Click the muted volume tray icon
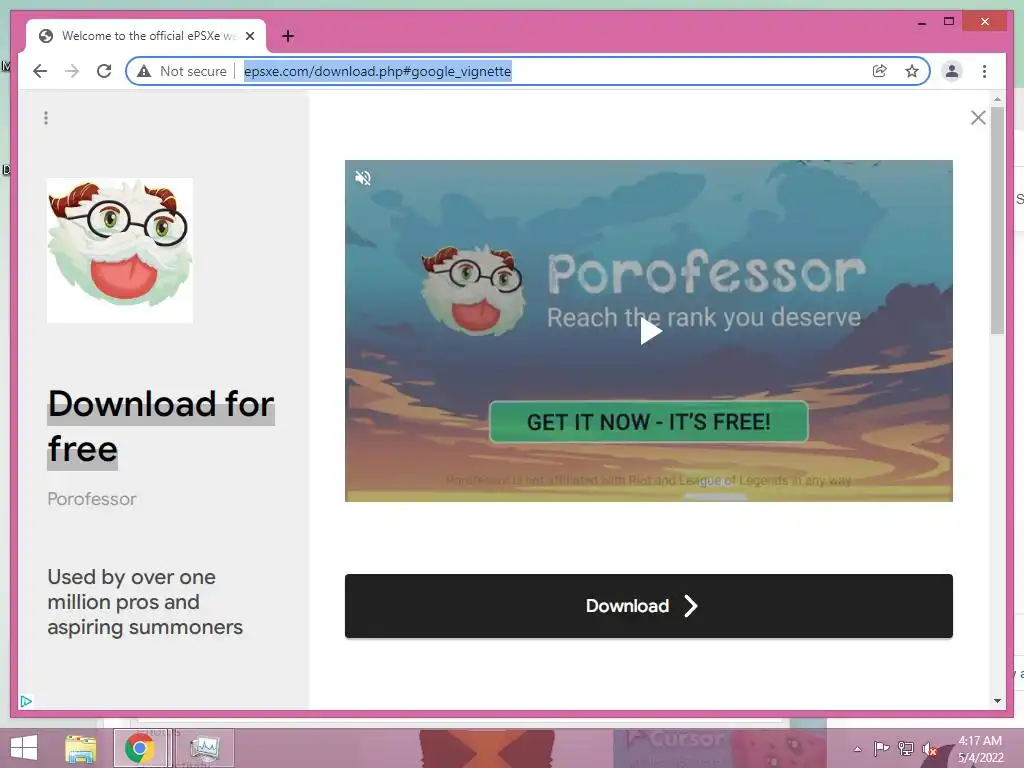 click(x=929, y=749)
